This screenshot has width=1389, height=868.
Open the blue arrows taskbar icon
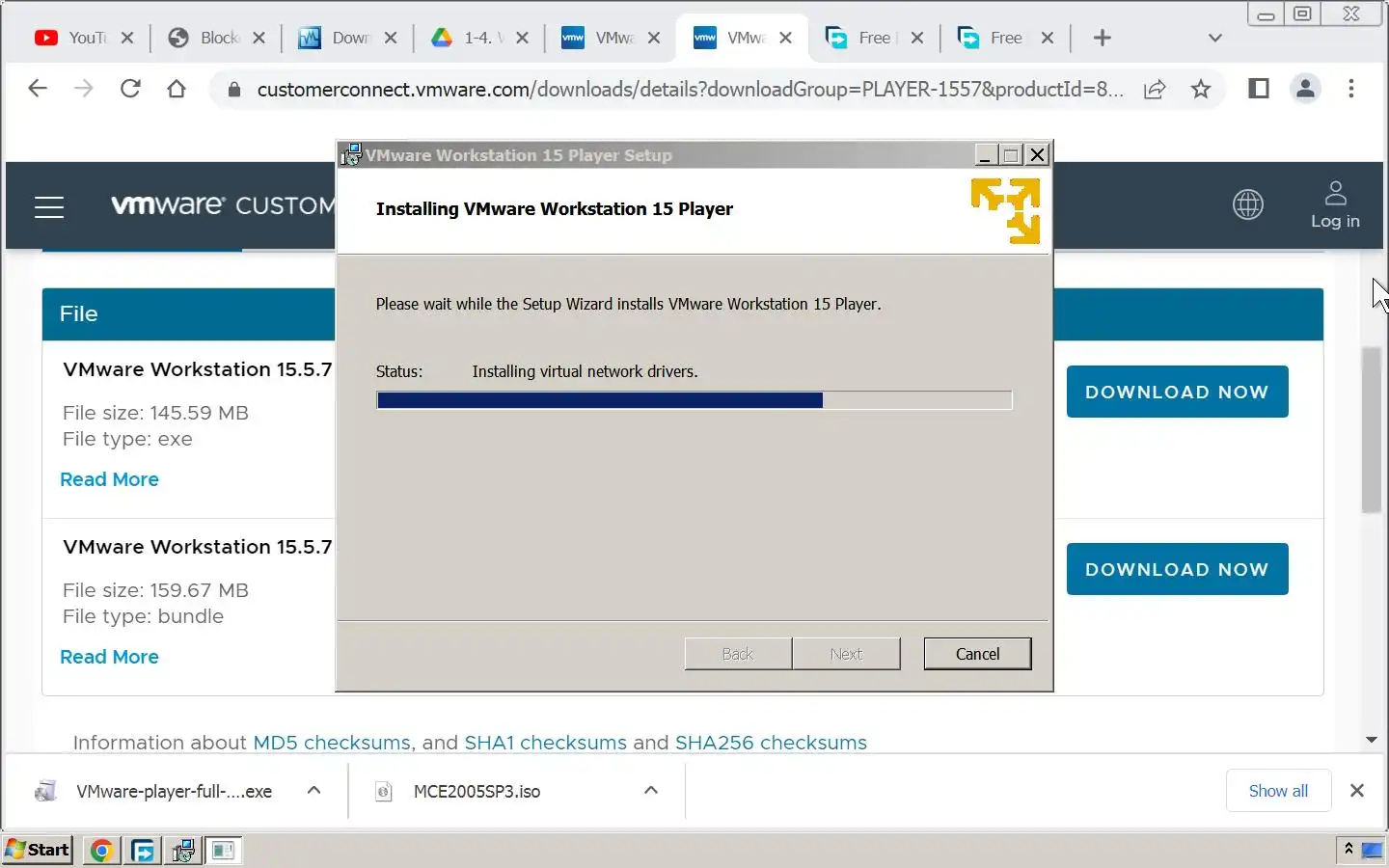tap(143, 851)
